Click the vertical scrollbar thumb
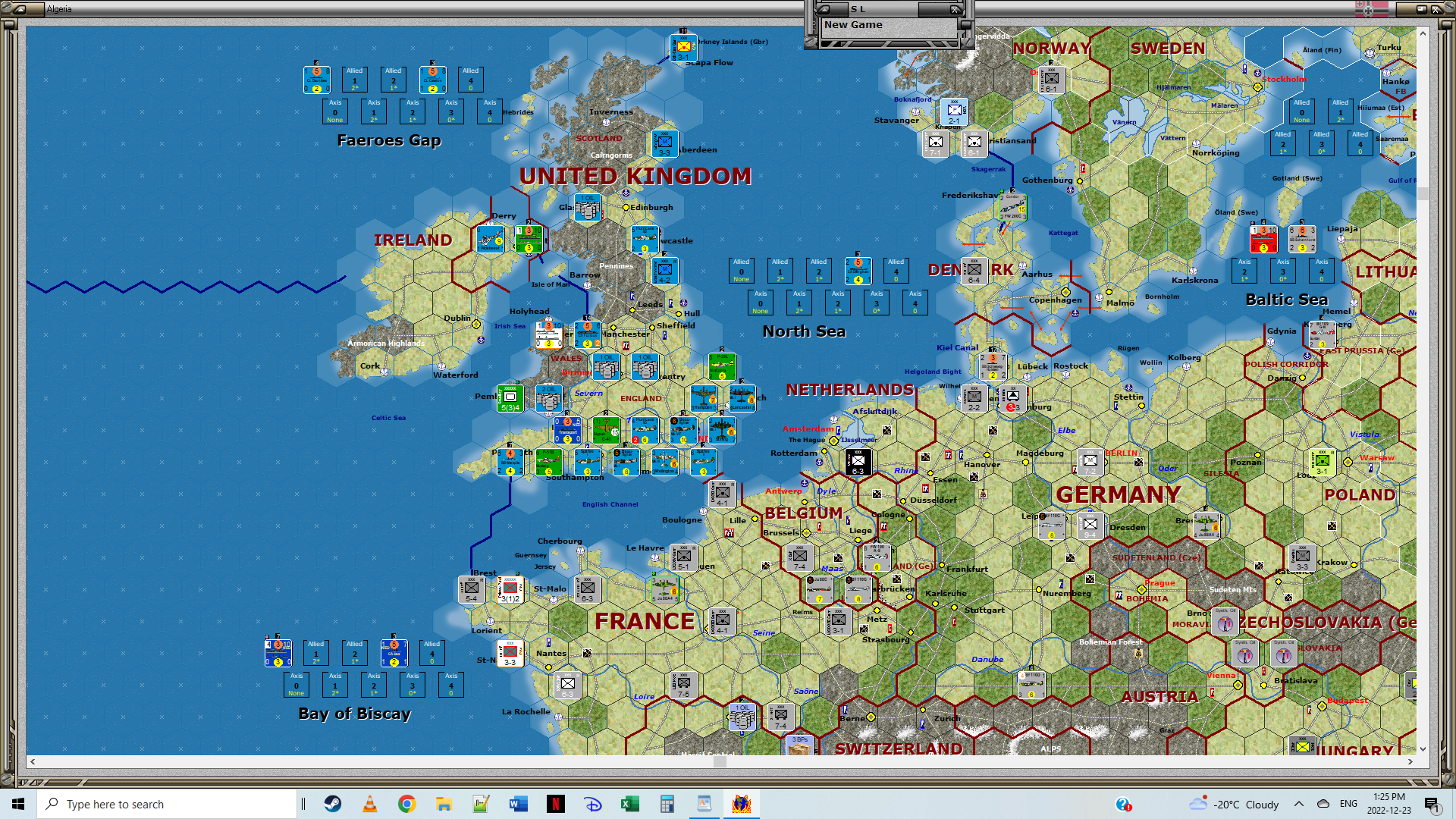Viewport: 1456px width, 819px height. coord(1423,193)
